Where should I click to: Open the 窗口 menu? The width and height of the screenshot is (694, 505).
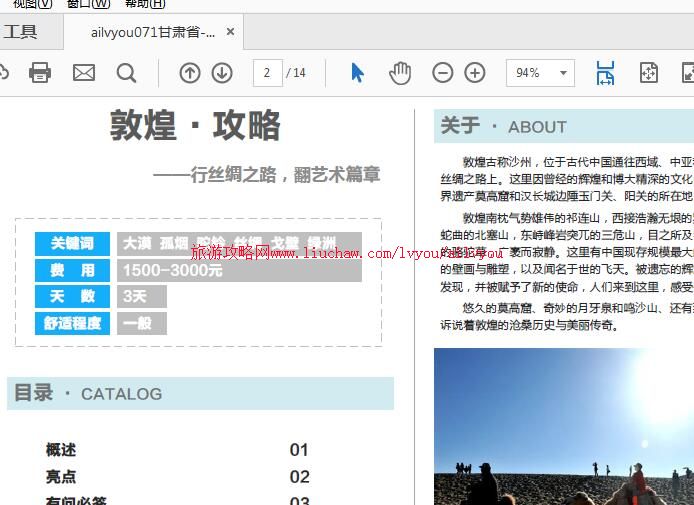pyautogui.click(x=87, y=4)
